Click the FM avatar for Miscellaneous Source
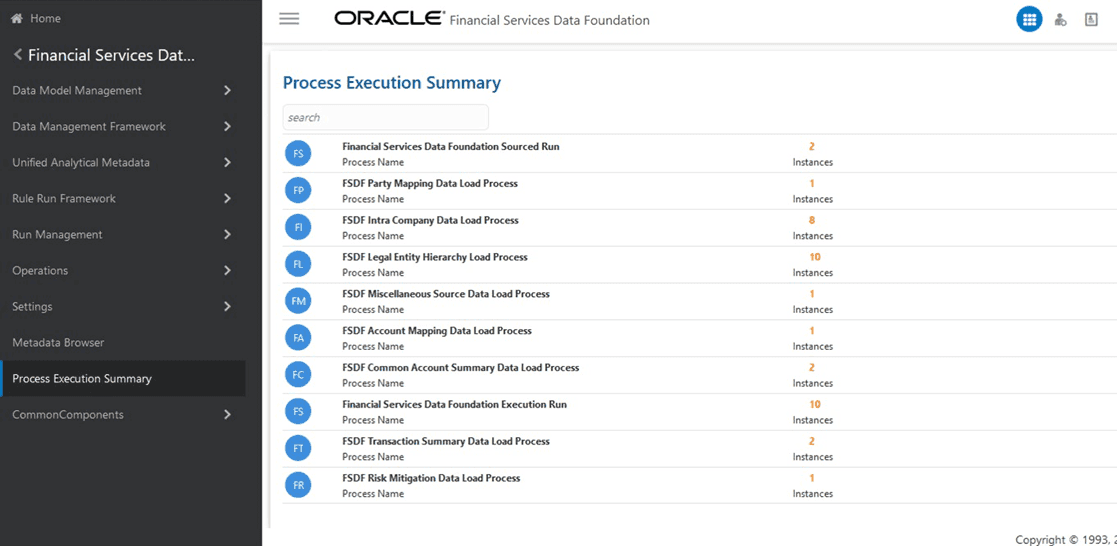The image size is (1117, 546). coord(298,302)
